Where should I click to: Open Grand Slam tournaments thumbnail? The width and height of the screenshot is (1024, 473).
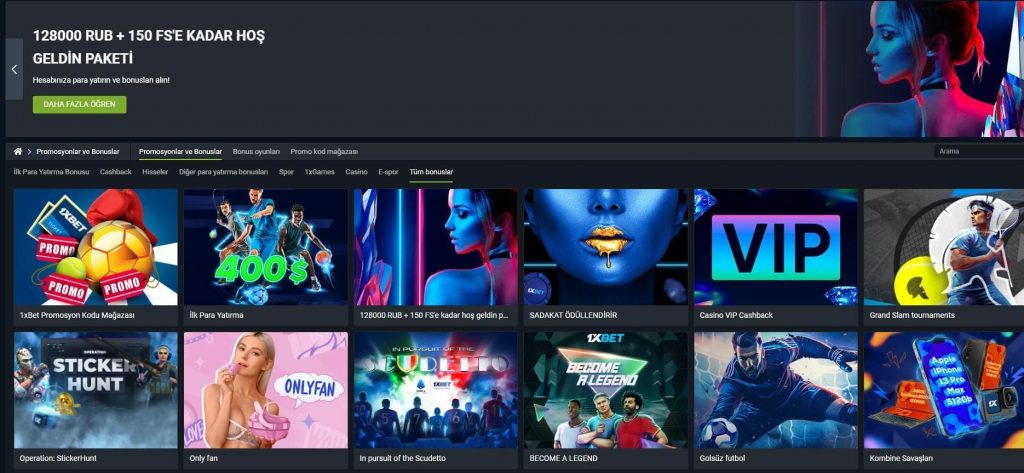click(944, 247)
